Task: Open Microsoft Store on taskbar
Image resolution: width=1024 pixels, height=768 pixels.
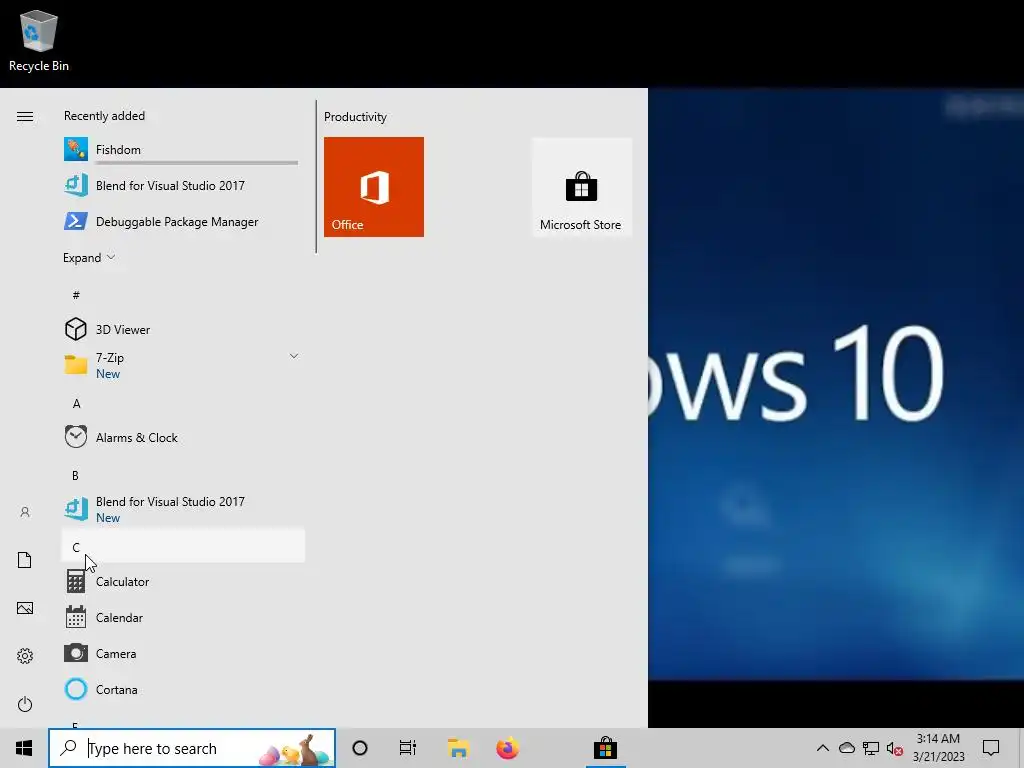Action: [x=605, y=748]
